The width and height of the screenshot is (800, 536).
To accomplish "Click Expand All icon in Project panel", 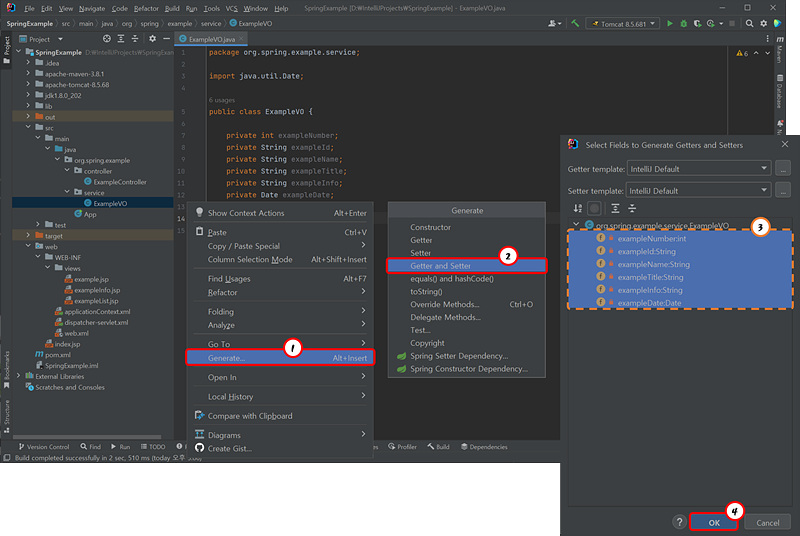I will coord(121,39).
